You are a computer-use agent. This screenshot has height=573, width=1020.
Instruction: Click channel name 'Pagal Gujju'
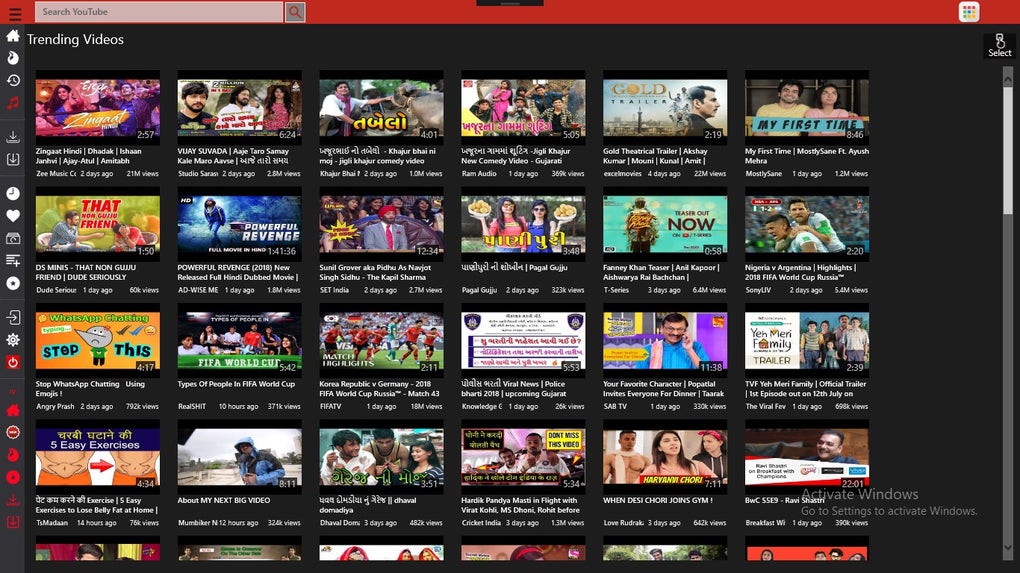tap(479, 290)
